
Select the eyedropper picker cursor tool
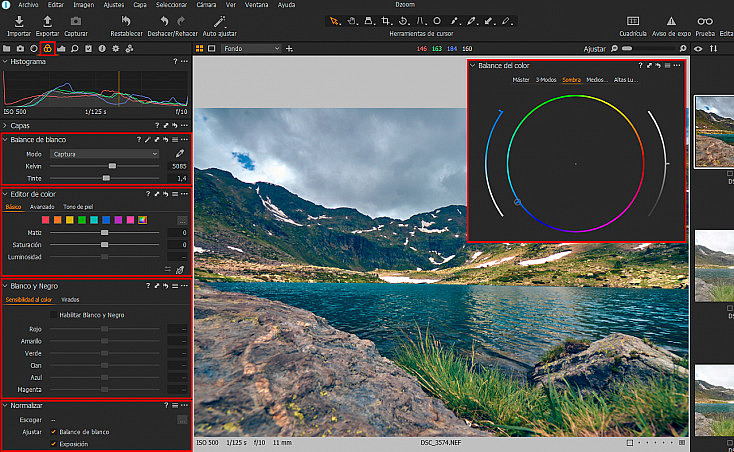tap(454, 21)
